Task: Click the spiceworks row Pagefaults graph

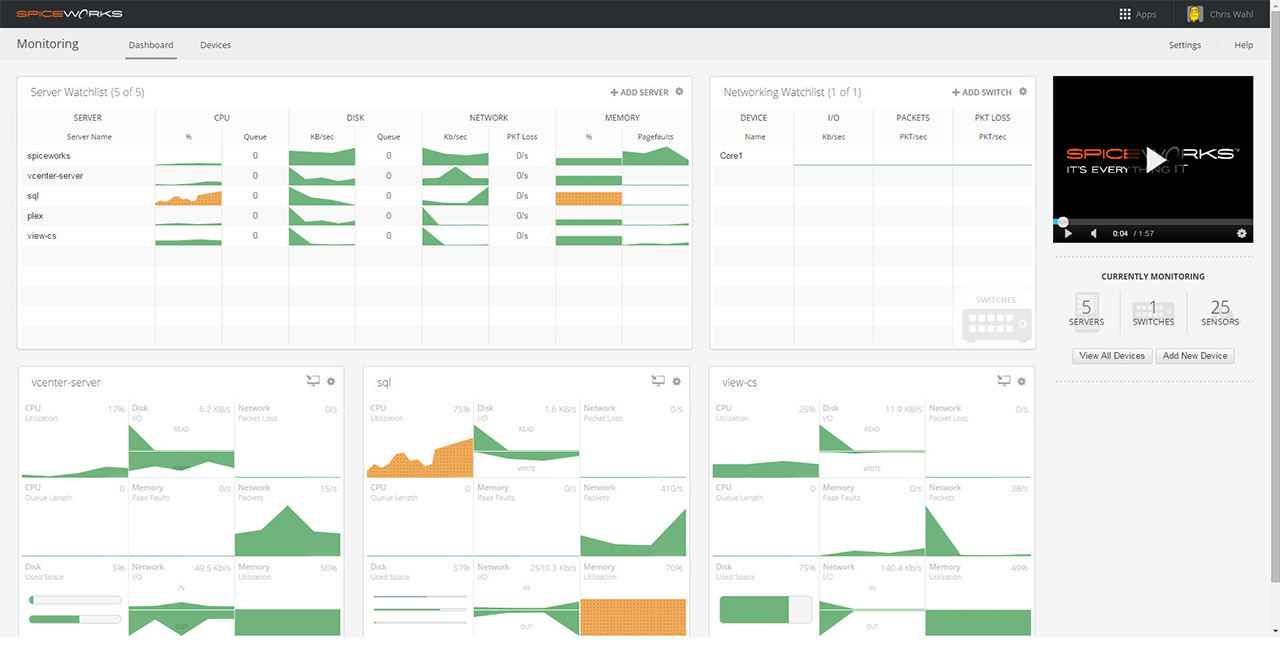Action: [655, 156]
